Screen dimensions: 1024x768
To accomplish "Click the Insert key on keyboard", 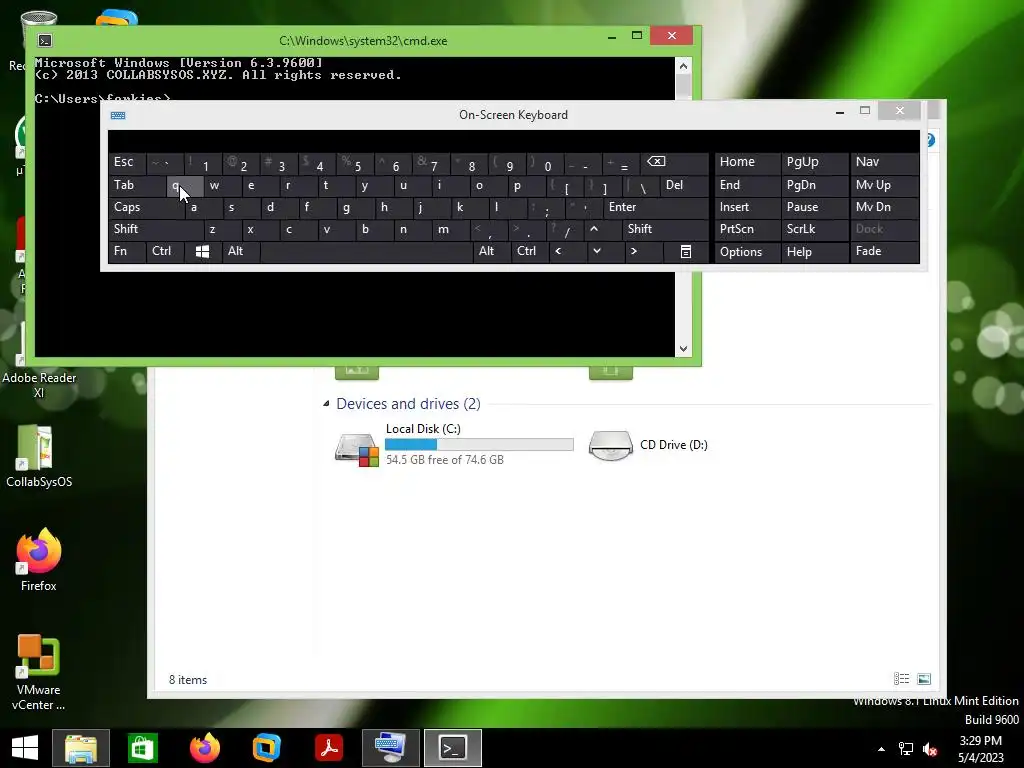I will pos(747,207).
